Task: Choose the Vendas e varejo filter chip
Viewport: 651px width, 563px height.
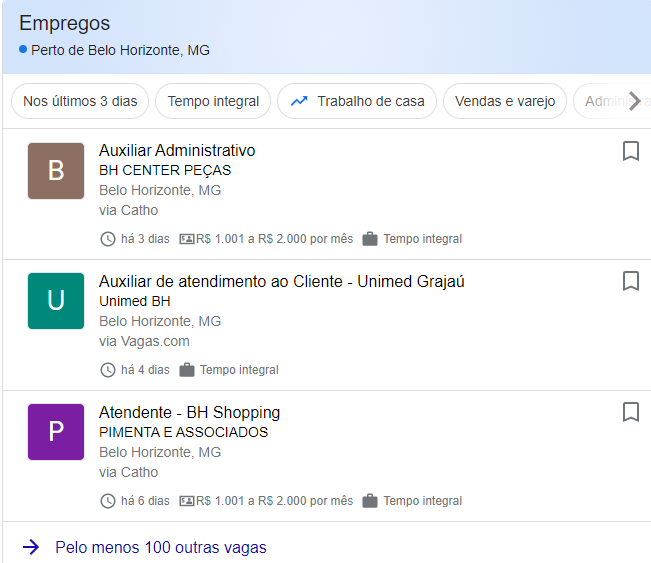Action: [x=505, y=101]
